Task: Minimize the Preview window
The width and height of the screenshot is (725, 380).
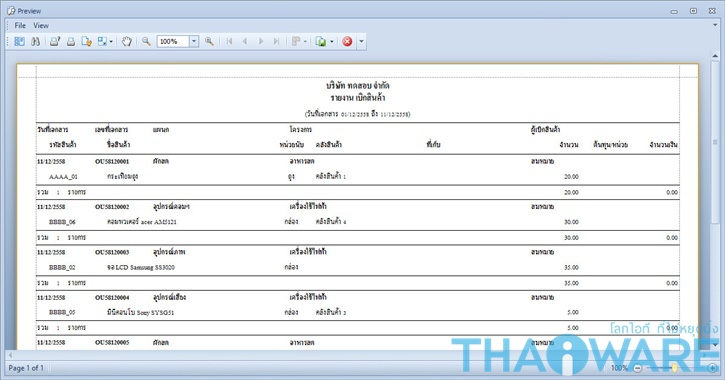Action: 674,11
